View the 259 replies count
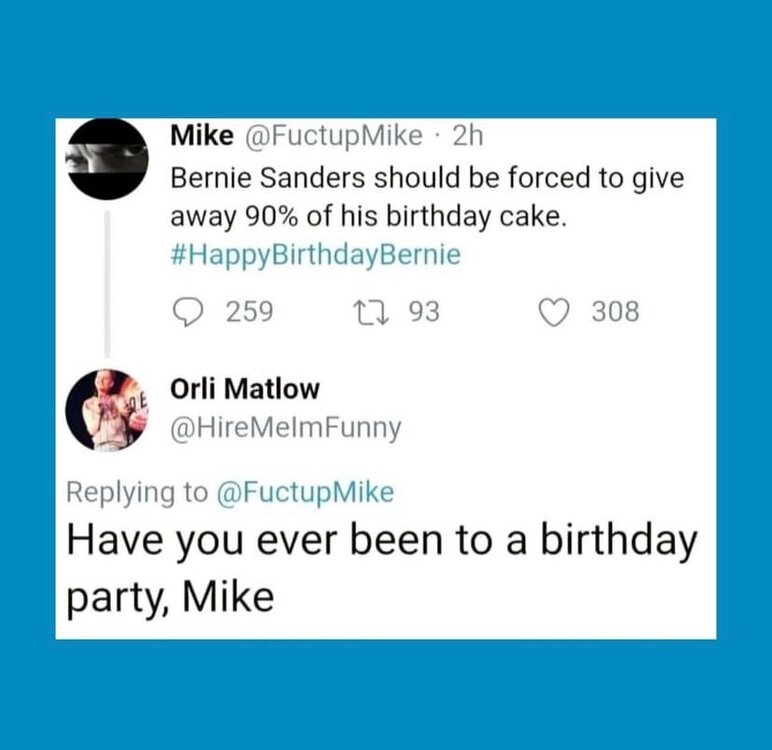The width and height of the screenshot is (772, 750). [x=248, y=312]
